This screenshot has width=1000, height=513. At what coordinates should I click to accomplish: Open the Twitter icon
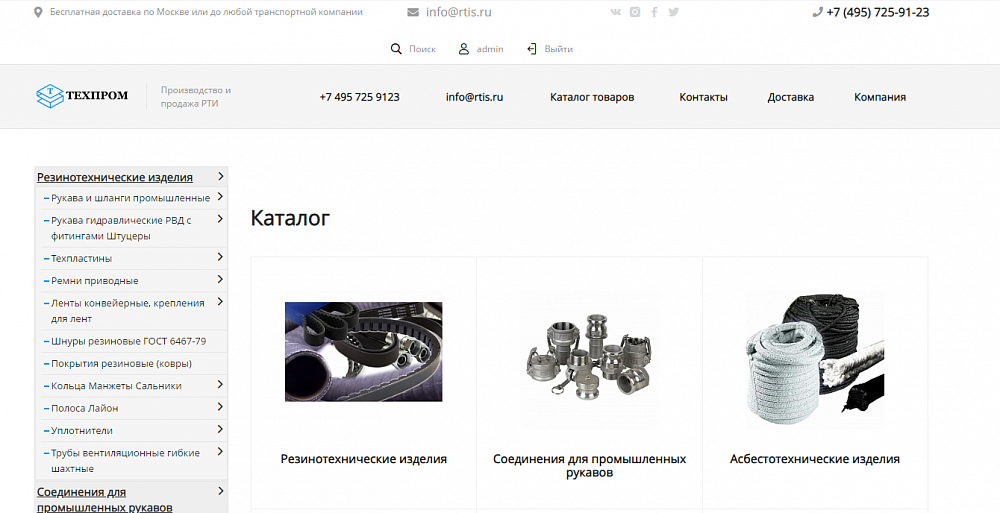pos(673,11)
